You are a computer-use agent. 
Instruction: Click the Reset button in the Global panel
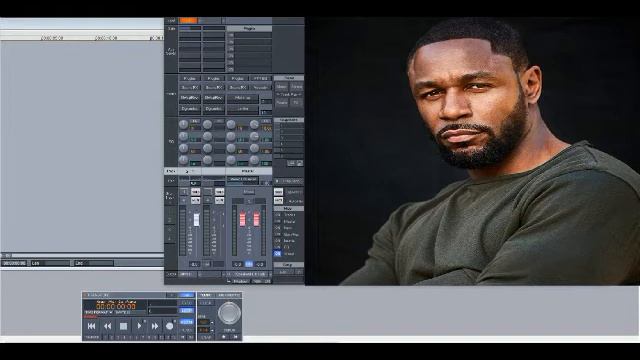coord(281,103)
